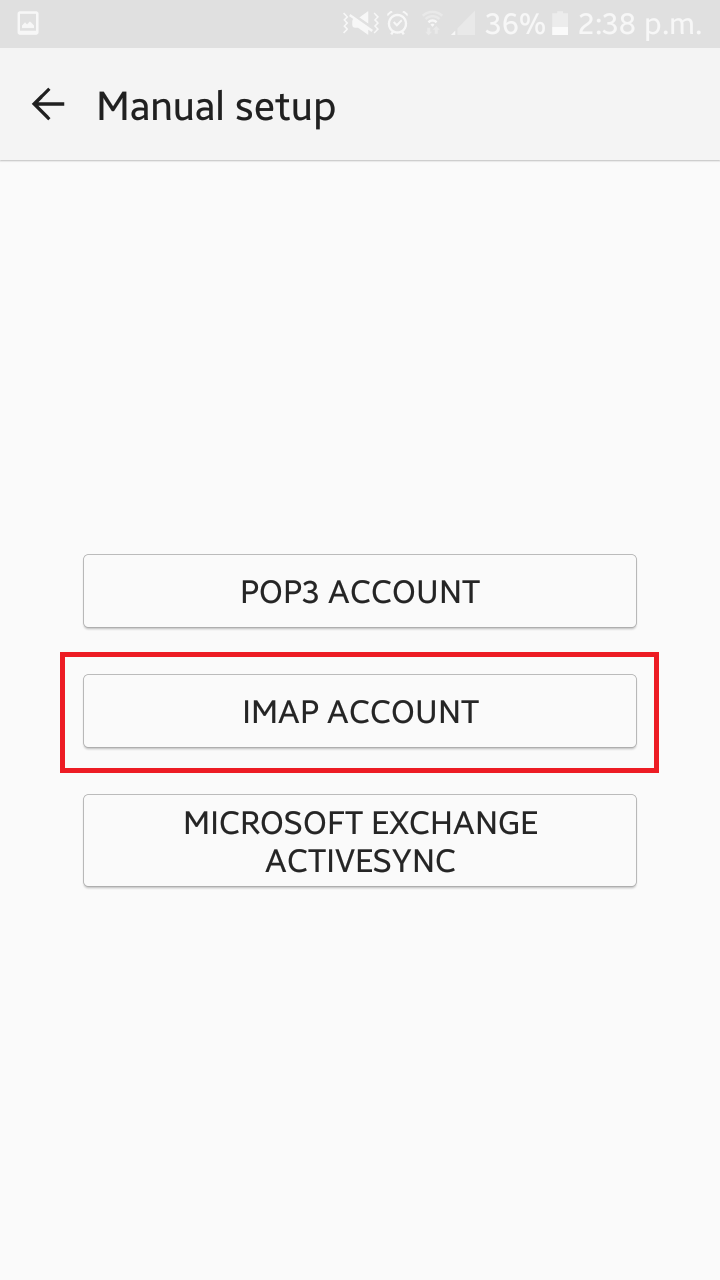Tap the battery icon in status bar
Image resolution: width=720 pixels, height=1280 pixels.
pyautogui.click(x=560, y=23)
